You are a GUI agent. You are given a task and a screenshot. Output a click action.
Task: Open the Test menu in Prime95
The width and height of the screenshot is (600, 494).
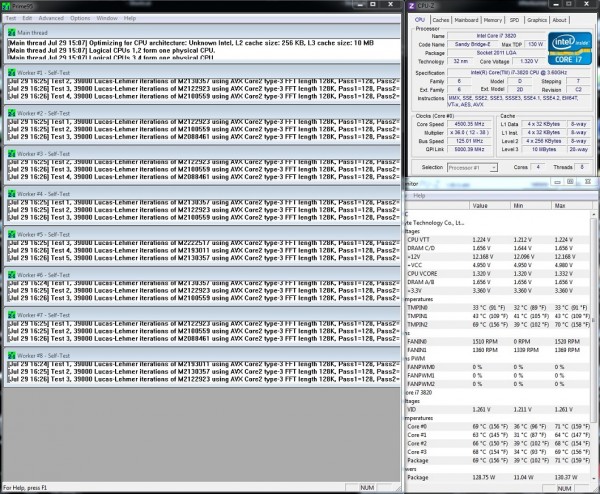coord(11,18)
